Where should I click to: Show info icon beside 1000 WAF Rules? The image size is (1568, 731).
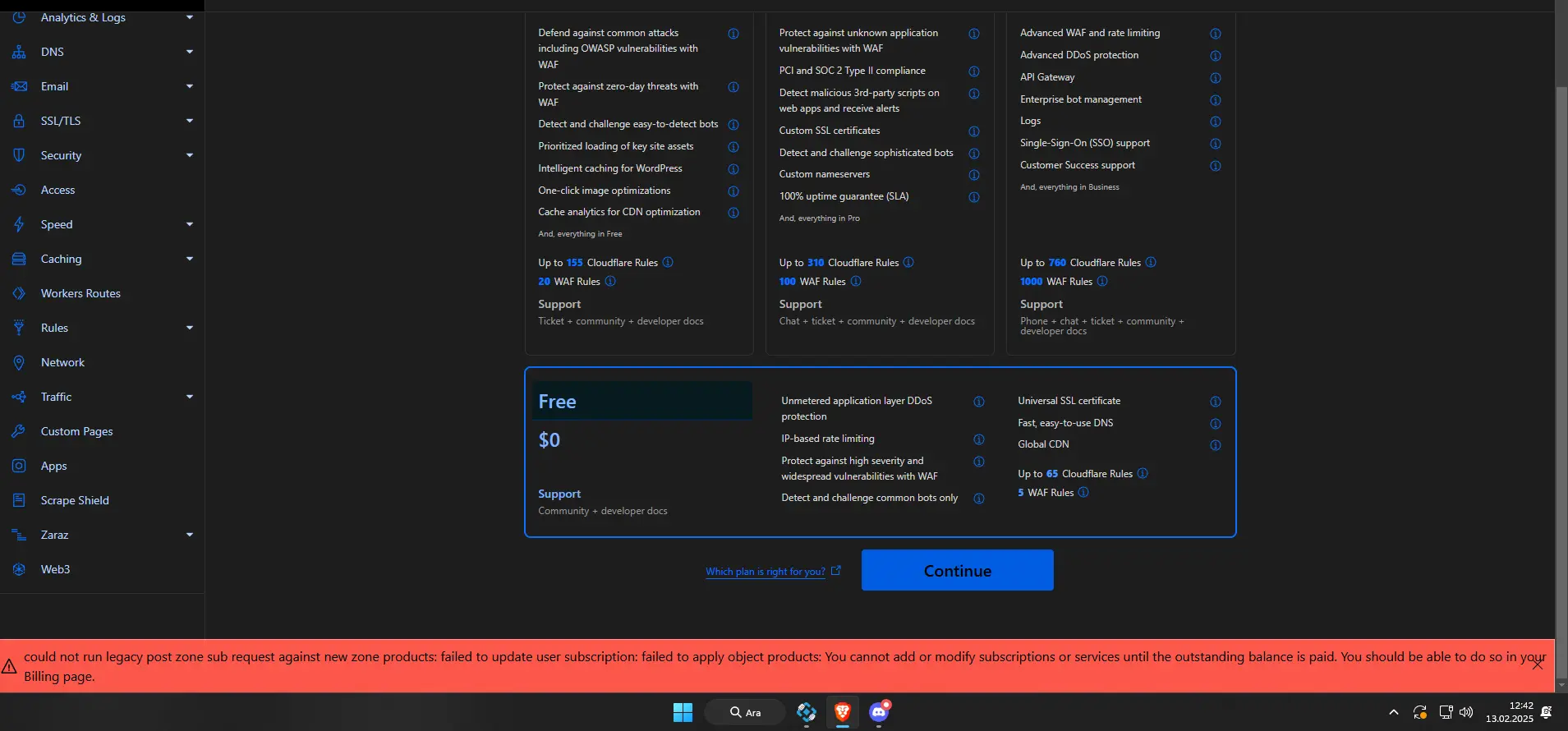(1102, 281)
